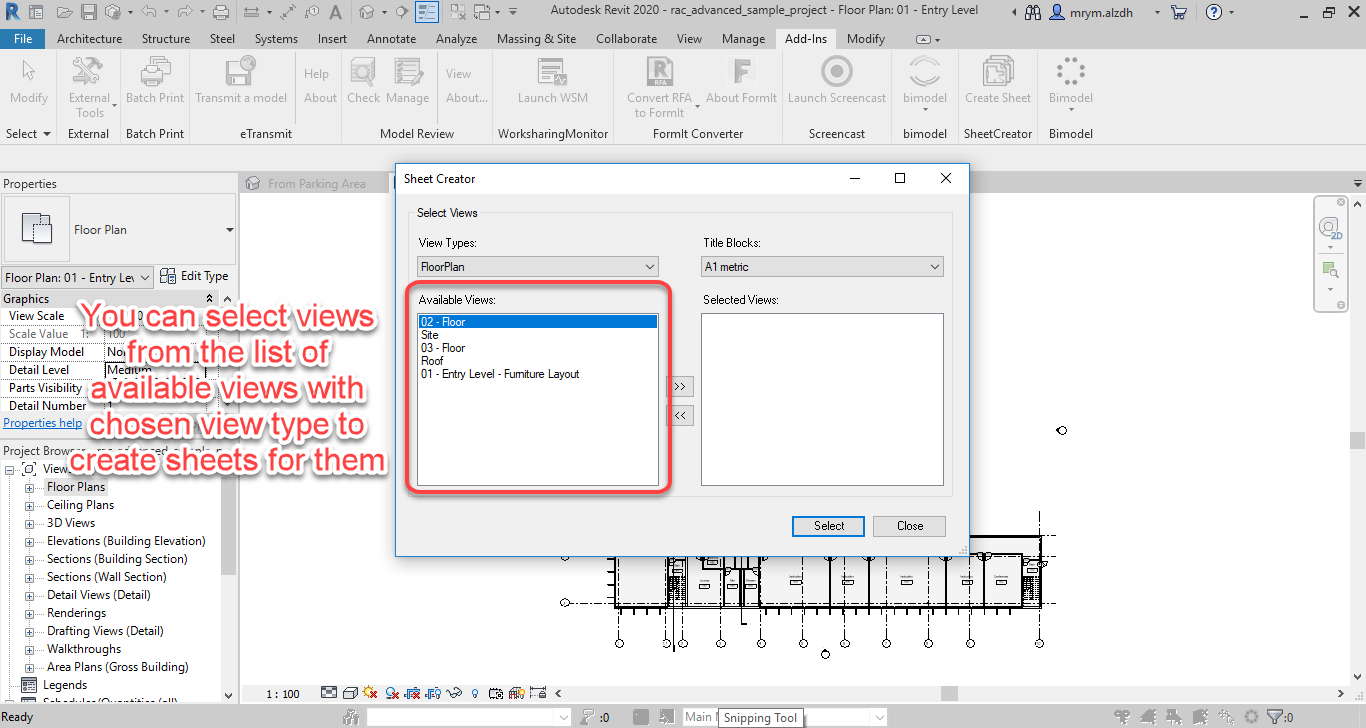Open the Transmit a model tool
Viewport: 1366px width, 728px height.
[241, 80]
